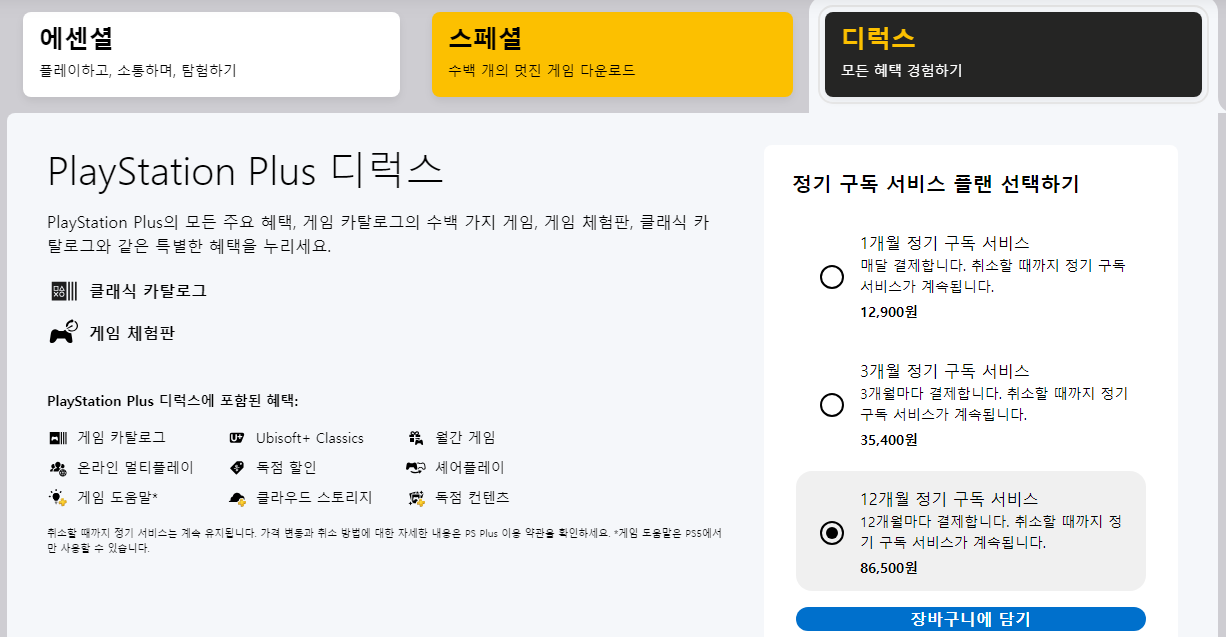This screenshot has height=637, width=1226.
Task: Click the Ubisoft+ Classics icon
Action: coord(237,438)
